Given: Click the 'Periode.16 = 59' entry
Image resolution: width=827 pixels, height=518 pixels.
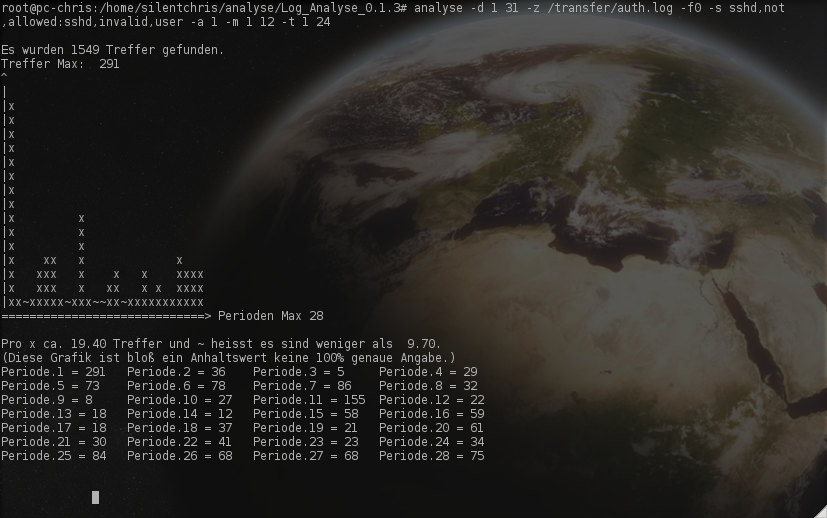Looking at the screenshot, I should tap(431, 414).
